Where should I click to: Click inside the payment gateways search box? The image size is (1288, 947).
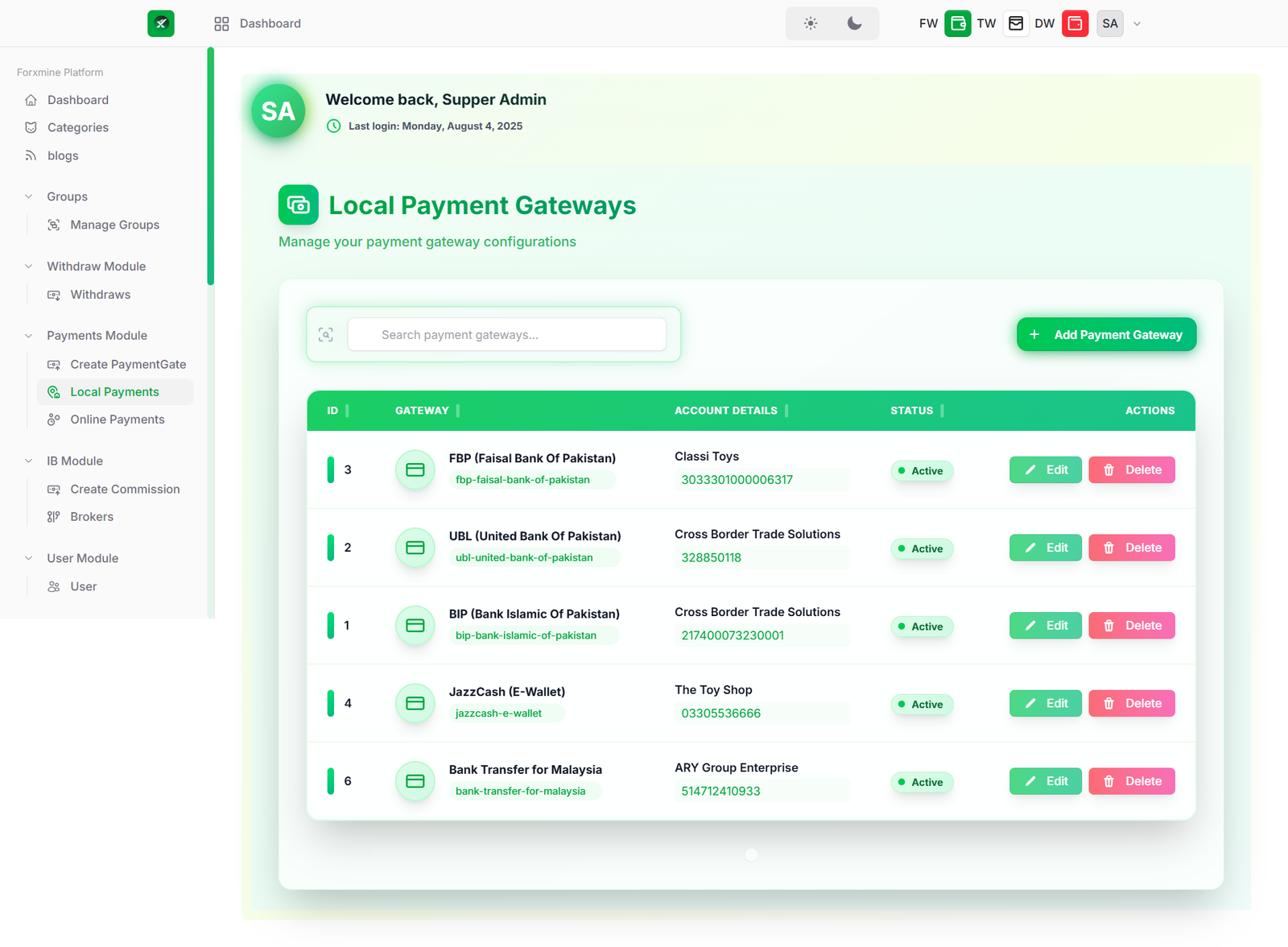506,334
